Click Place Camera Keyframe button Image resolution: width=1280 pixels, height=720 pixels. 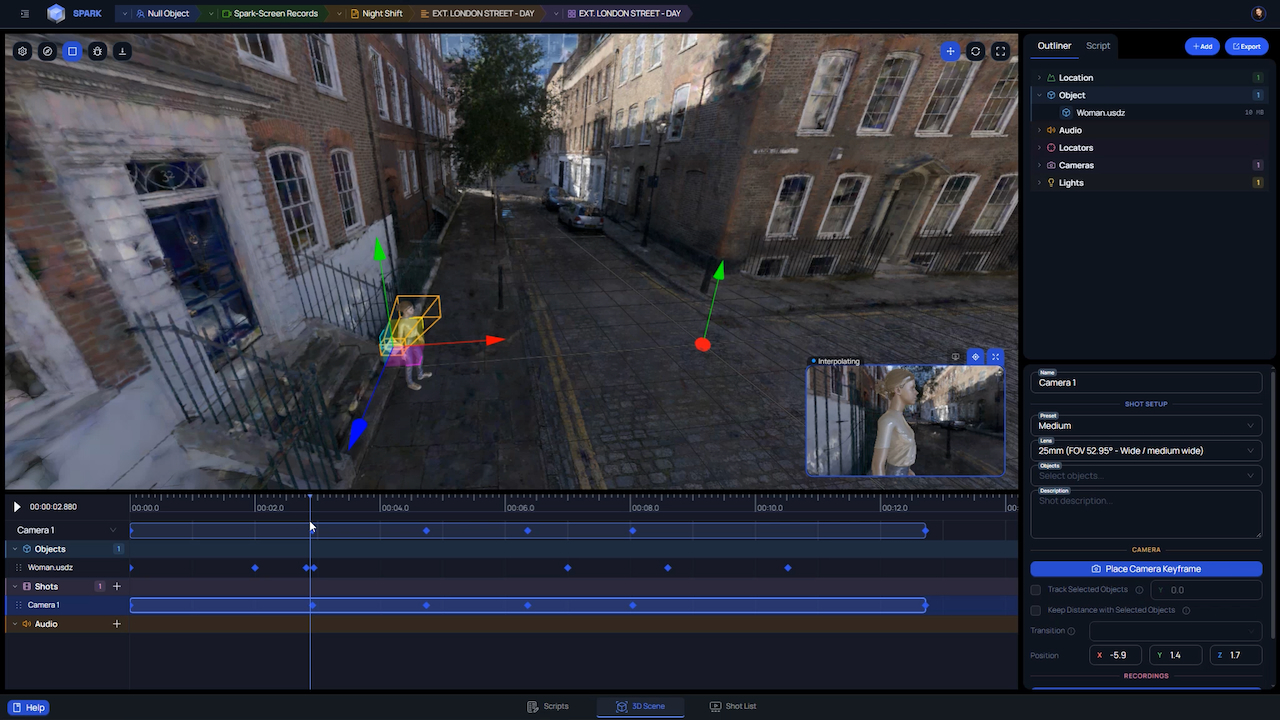click(x=1146, y=569)
